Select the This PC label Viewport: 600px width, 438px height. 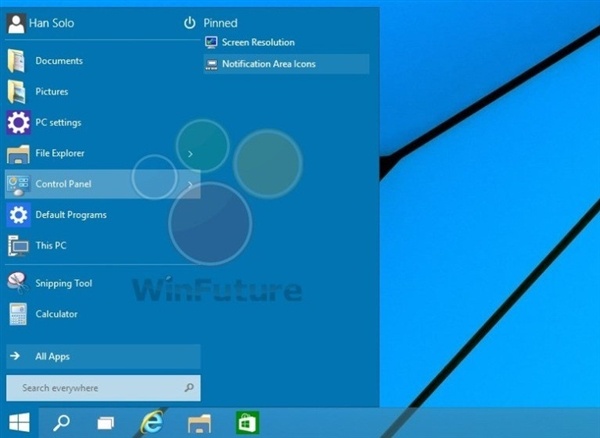(51, 246)
